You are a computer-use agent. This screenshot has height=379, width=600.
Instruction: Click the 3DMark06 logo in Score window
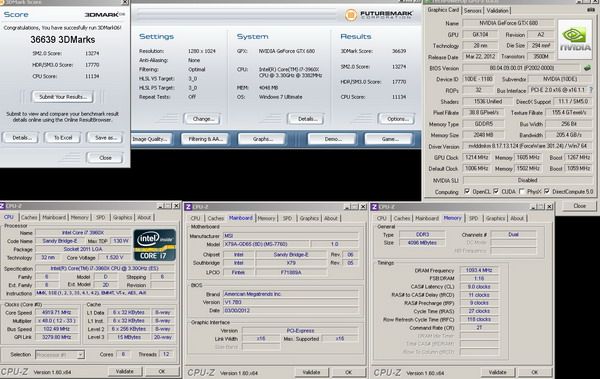tap(105, 15)
